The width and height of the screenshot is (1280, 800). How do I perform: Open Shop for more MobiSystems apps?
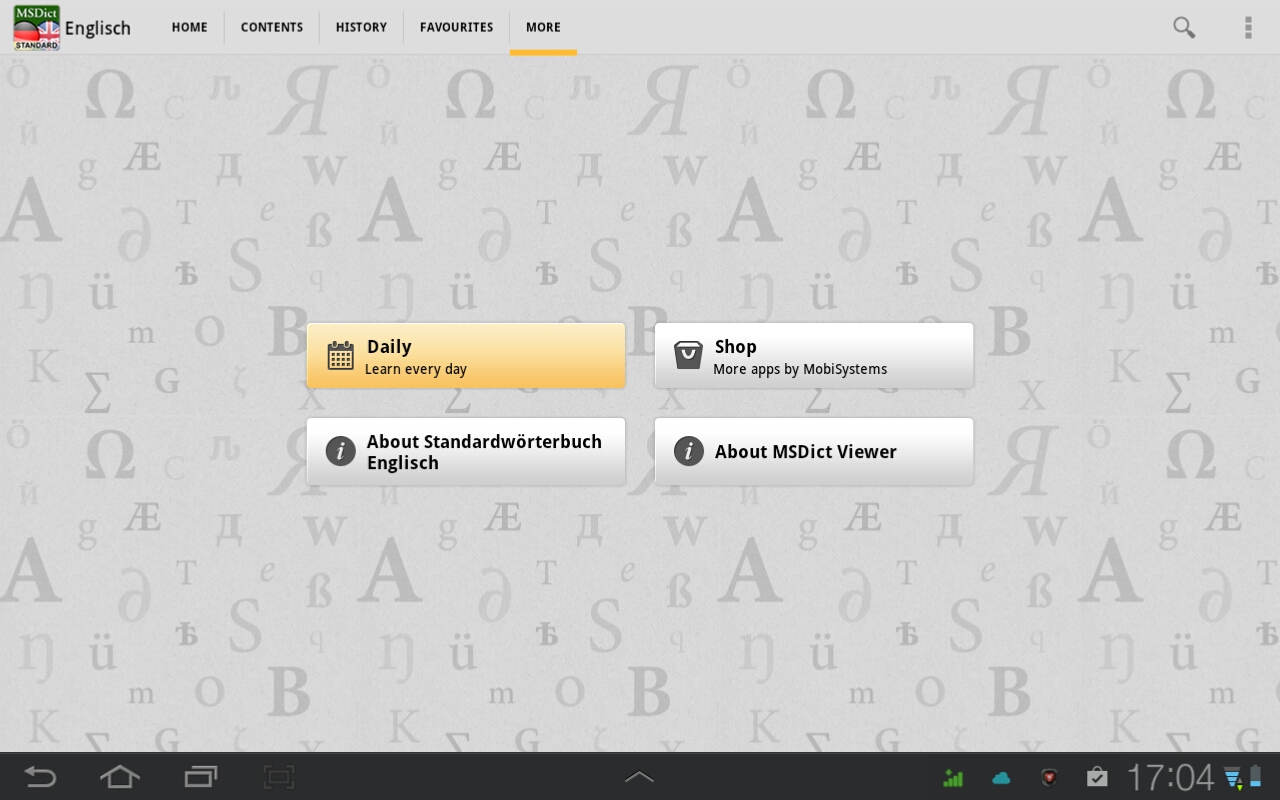click(x=813, y=356)
